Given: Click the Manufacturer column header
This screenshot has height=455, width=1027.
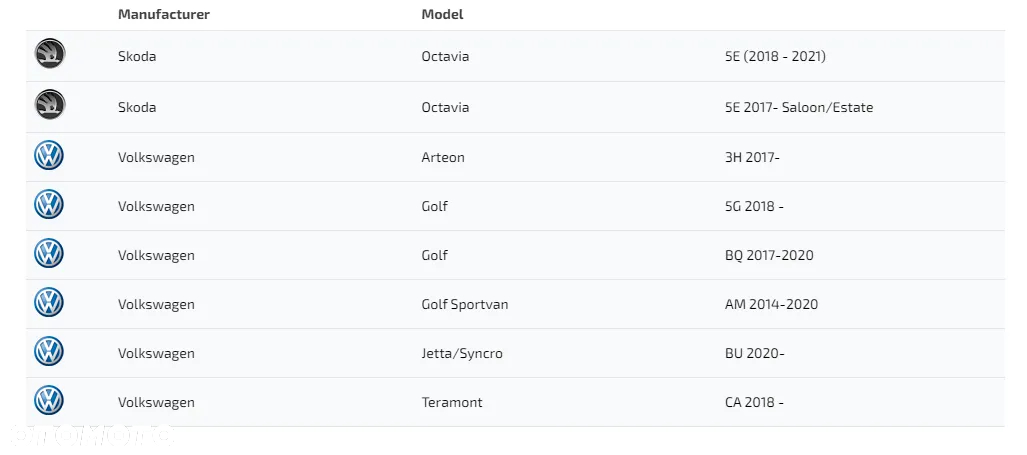Looking at the screenshot, I should tap(164, 14).
